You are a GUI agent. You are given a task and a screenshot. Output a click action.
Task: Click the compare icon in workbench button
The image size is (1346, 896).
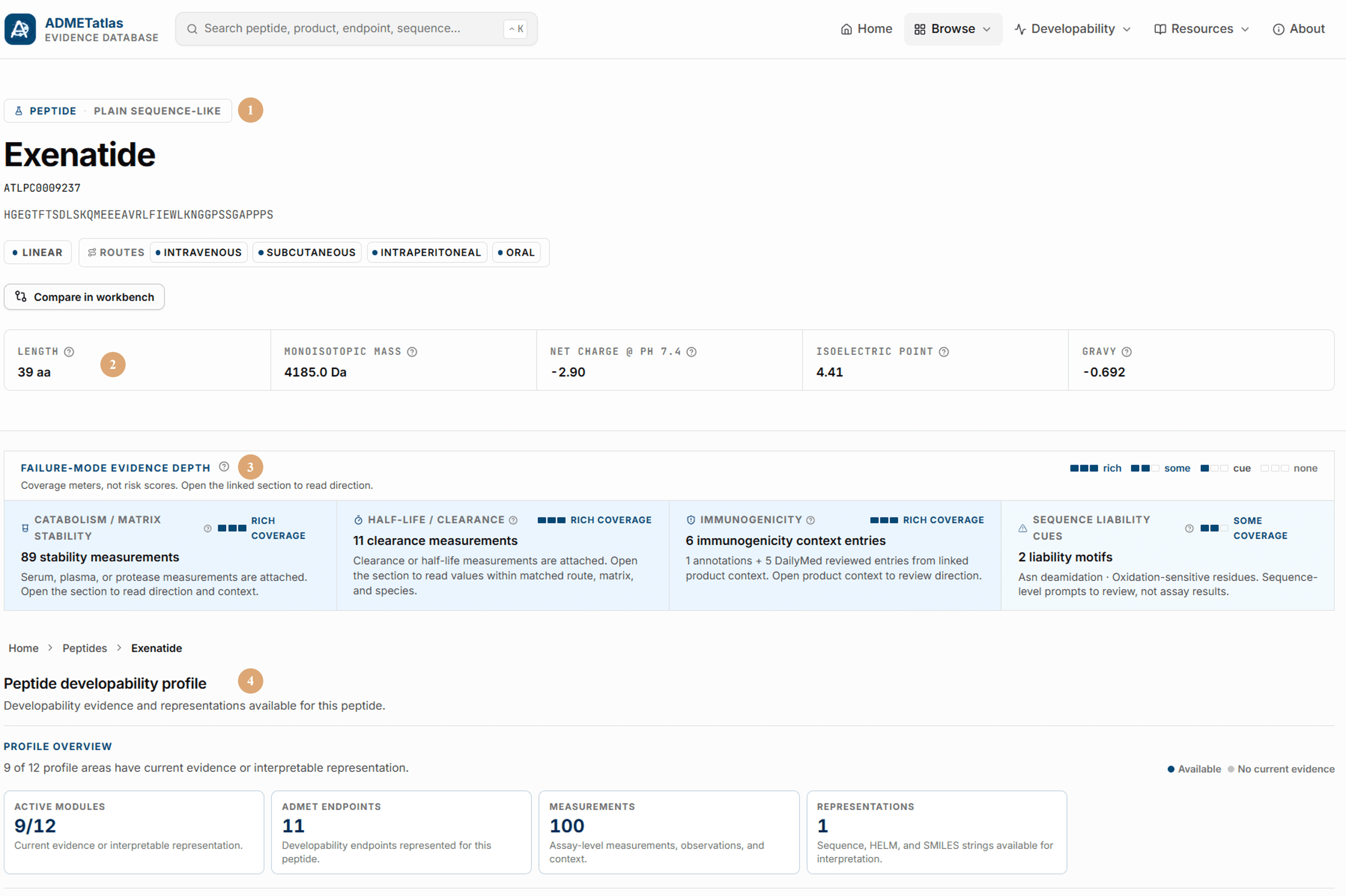coord(21,296)
